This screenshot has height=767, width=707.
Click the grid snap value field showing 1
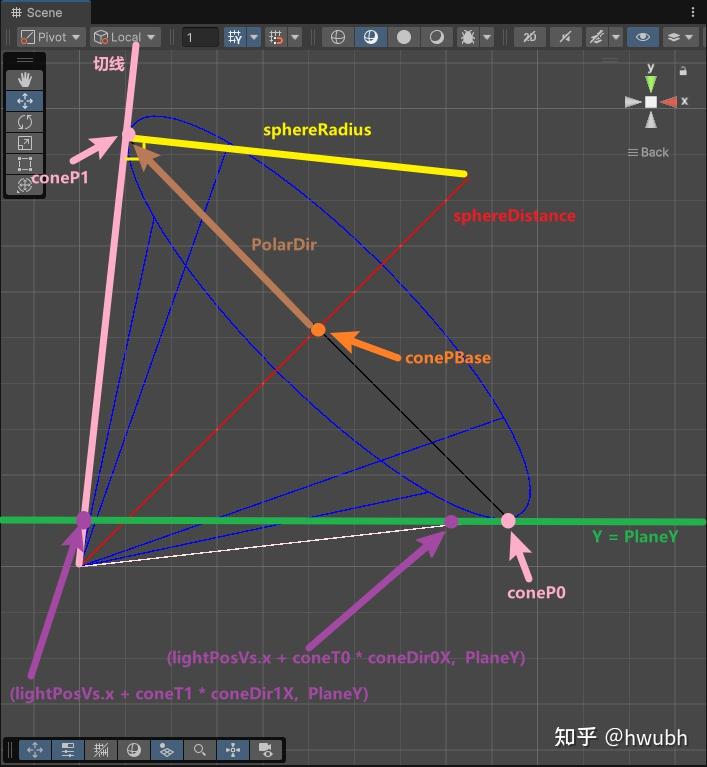pos(200,37)
